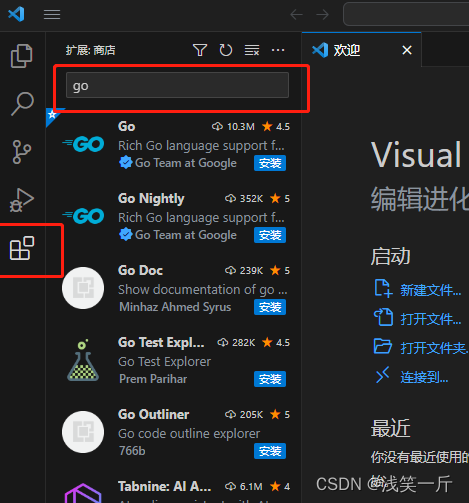This screenshot has width=469, height=503.
Task: Click the Go Doc 5 star rating
Action: point(280,271)
